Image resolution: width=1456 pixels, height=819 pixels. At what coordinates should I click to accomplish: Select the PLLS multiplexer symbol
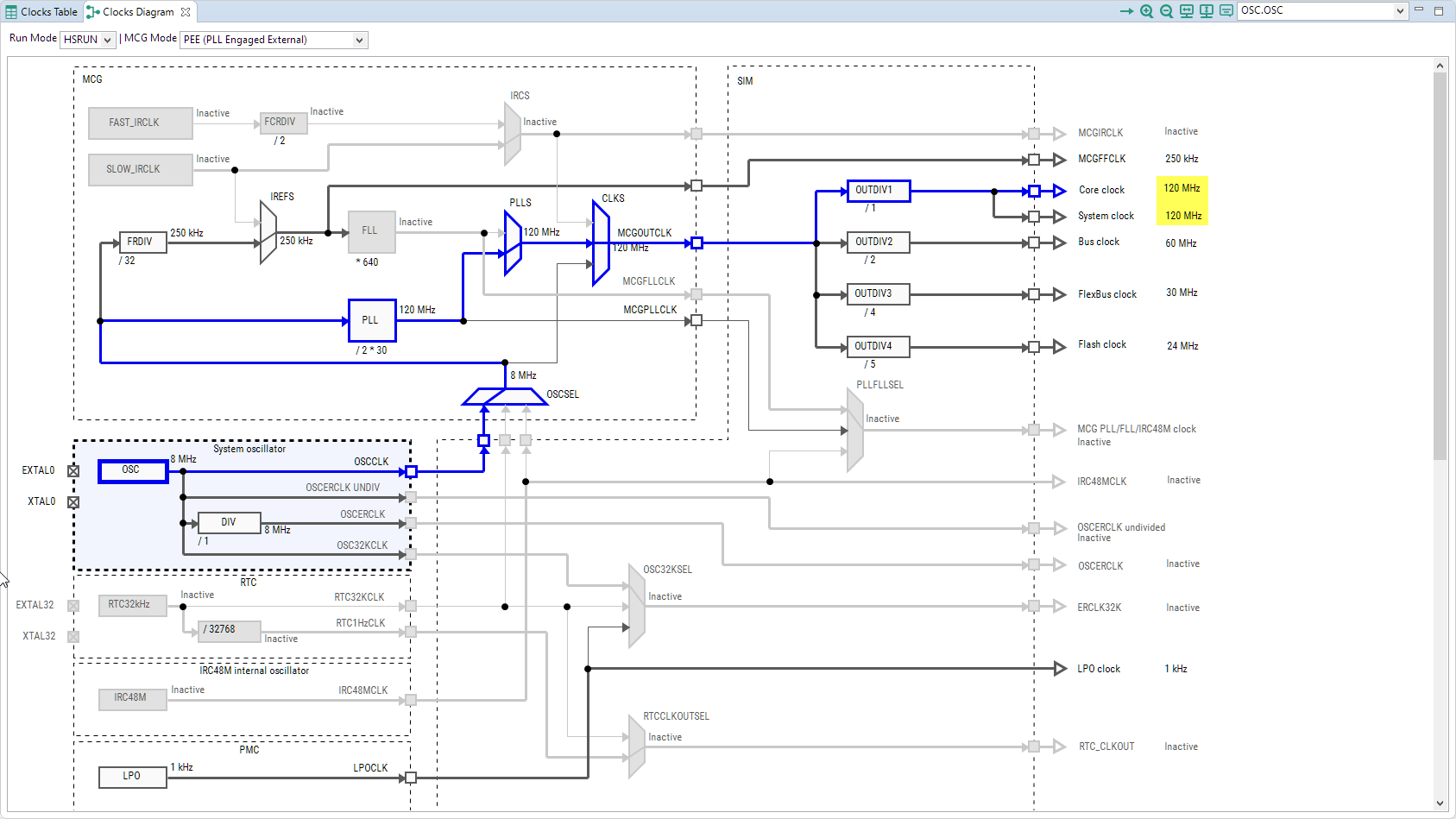[513, 243]
